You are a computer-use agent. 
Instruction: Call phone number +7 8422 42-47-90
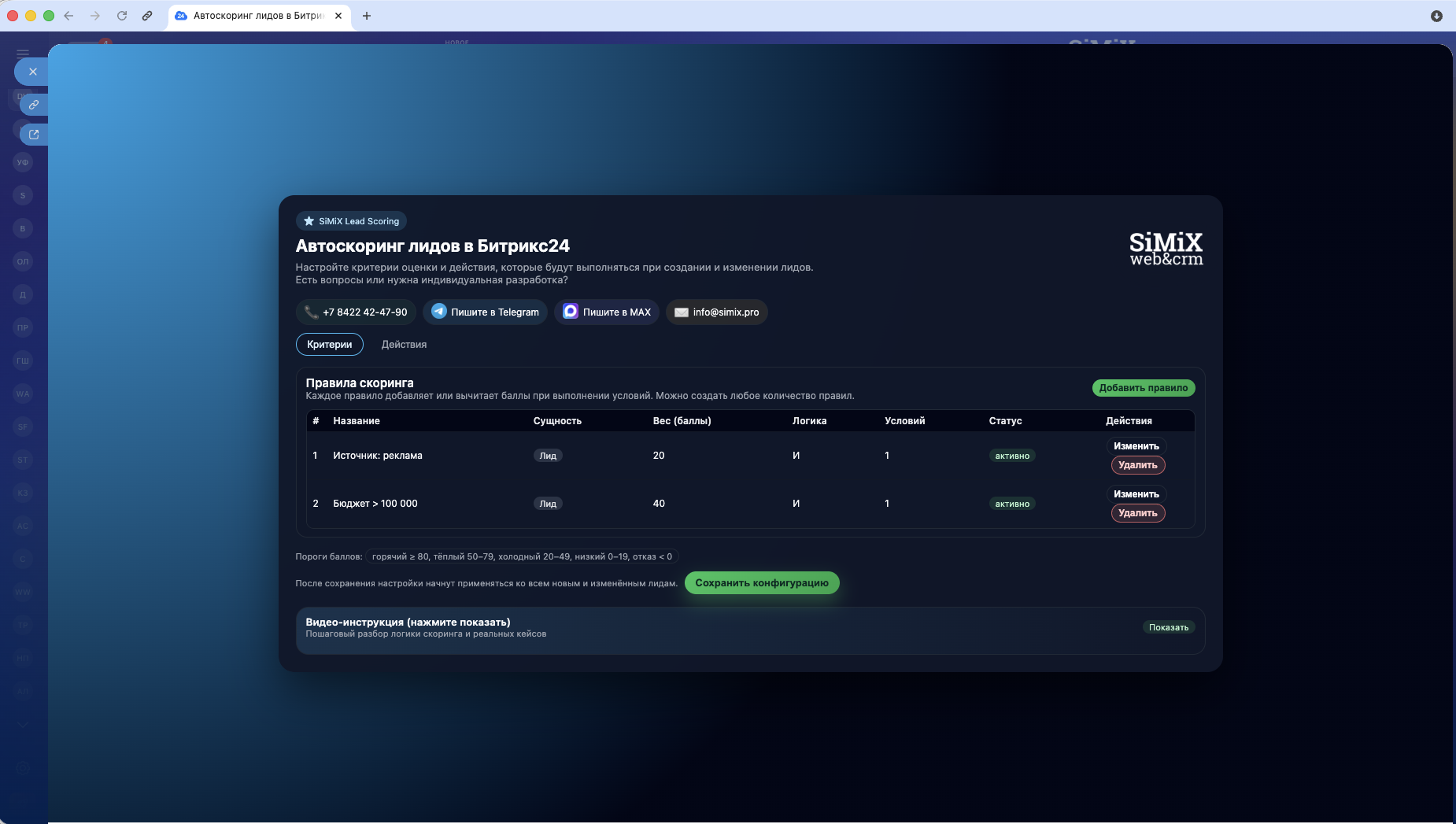click(x=356, y=312)
